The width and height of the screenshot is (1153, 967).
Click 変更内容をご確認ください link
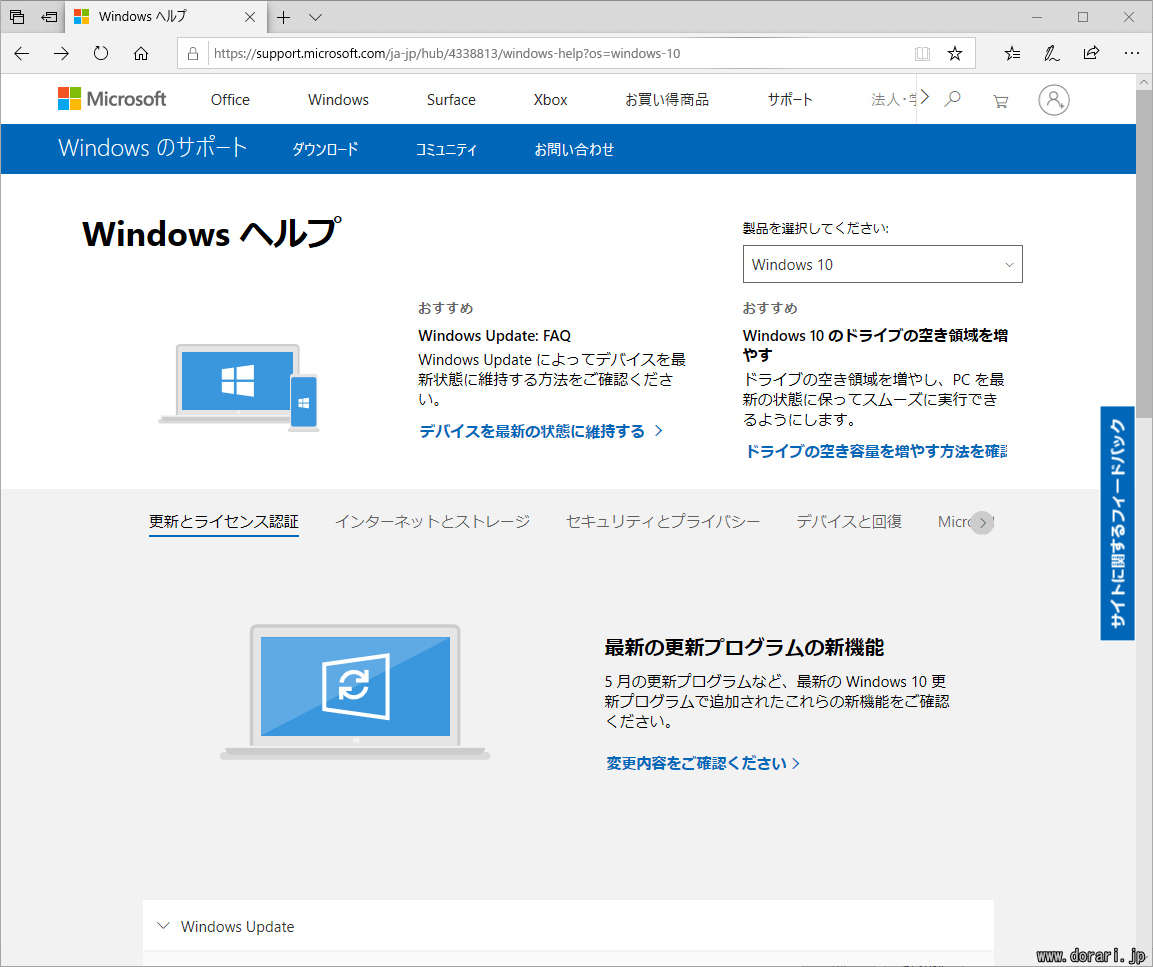point(703,763)
